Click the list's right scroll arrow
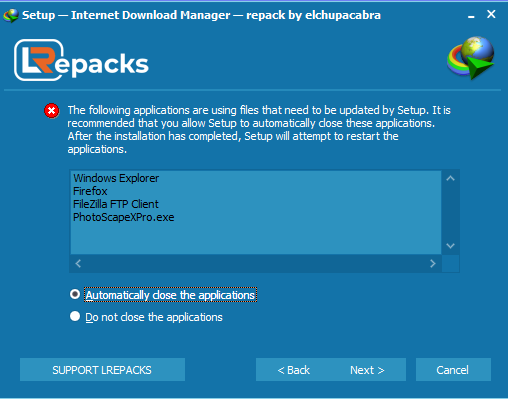Viewport: 508px width, 399px height. tap(433, 264)
